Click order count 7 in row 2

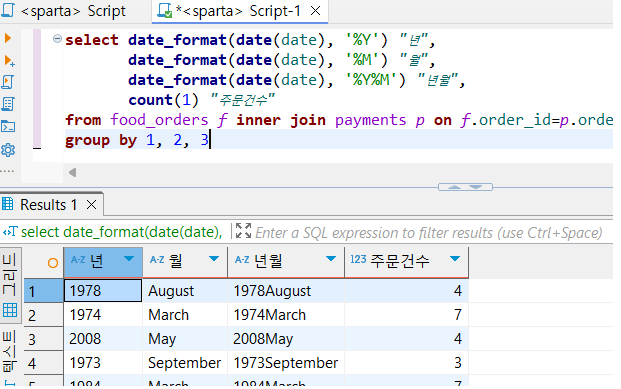pos(407,315)
